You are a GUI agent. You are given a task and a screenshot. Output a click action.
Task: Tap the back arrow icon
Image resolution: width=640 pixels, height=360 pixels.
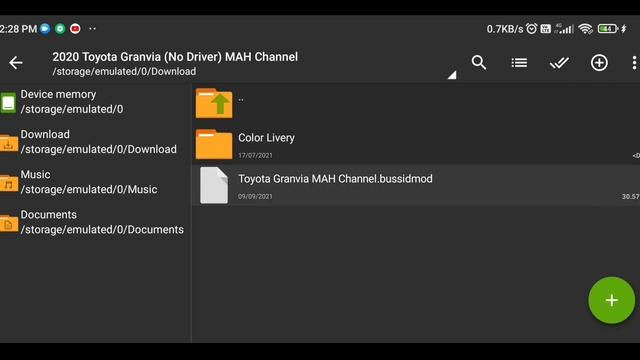pyautogui.click(x=16, y=62)
